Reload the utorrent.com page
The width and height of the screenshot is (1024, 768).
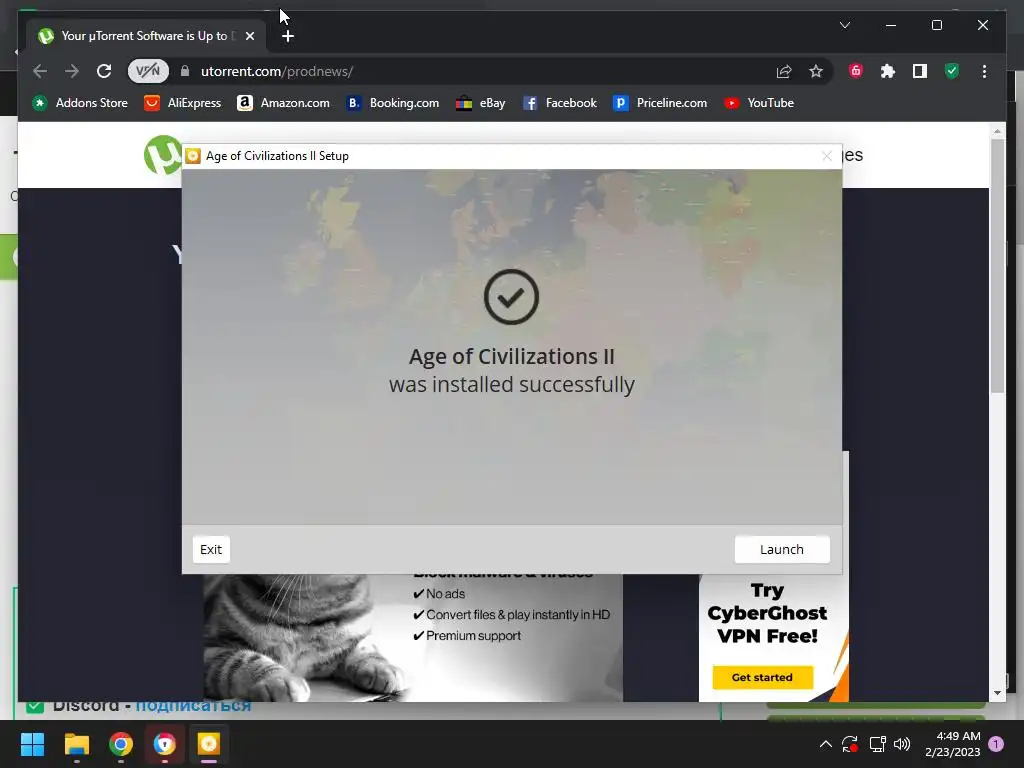(x=104, y=71)
